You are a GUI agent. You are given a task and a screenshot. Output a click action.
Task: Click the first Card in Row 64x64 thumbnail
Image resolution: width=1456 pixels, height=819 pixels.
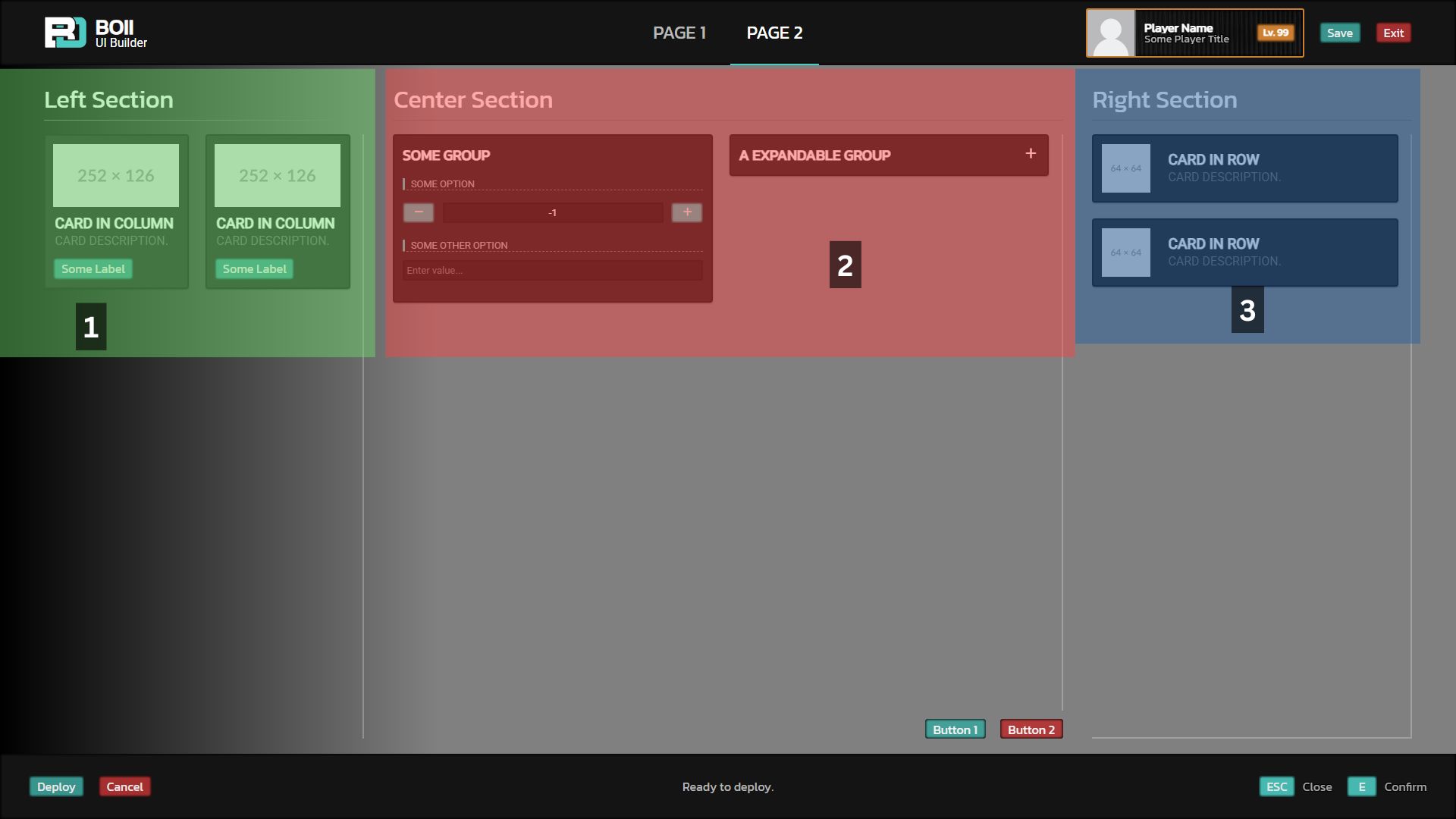click(1125, 168)
